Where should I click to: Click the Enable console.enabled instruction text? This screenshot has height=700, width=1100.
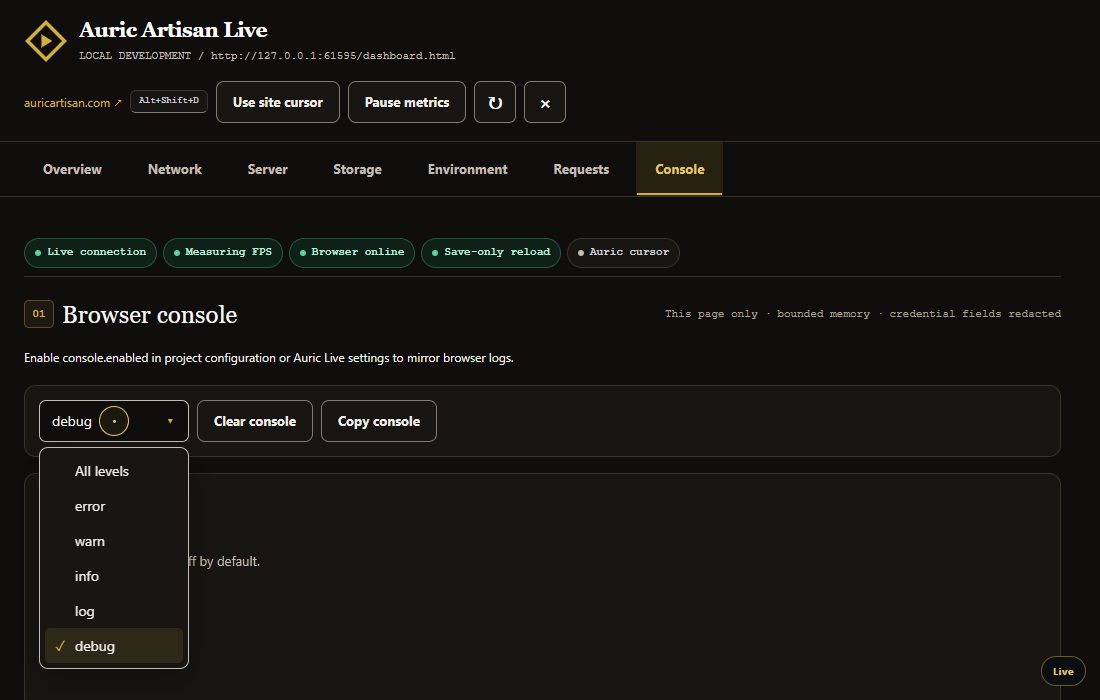[x=269, y=358]
